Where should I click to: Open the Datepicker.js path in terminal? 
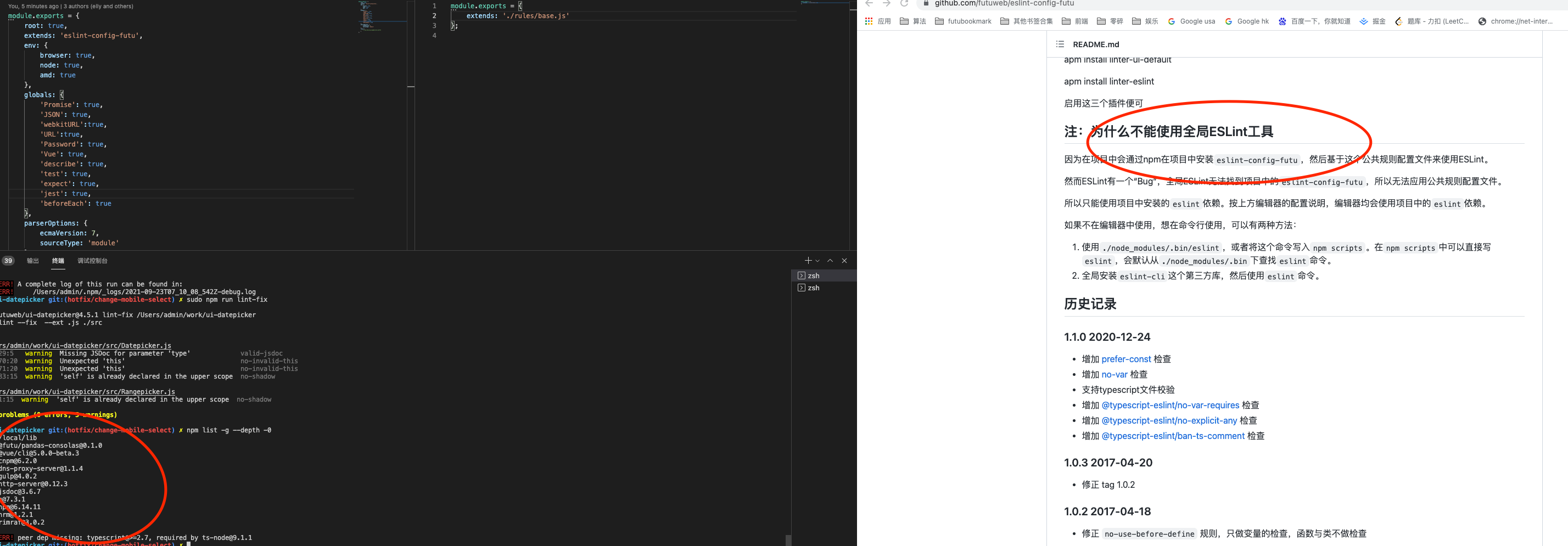tap(86, 346)
